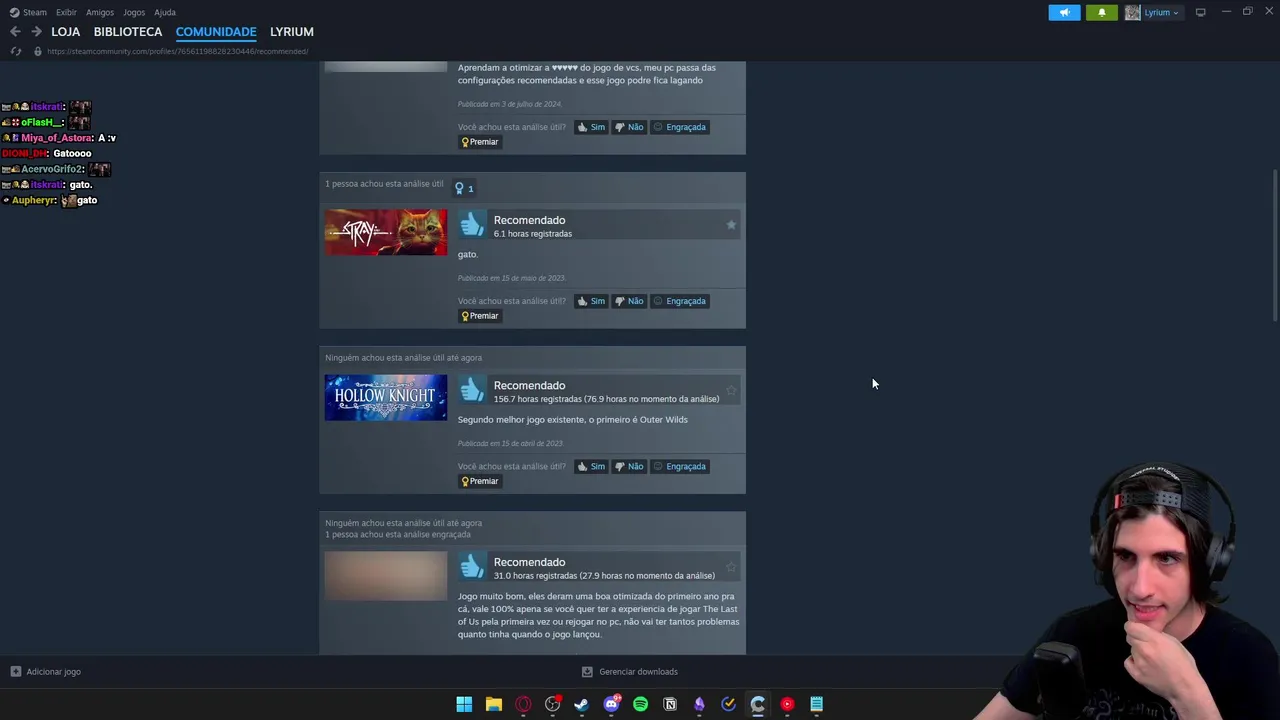Switch to the BIBLIOTECA tab
This screenshot has width=1280, height=720.
128,32
